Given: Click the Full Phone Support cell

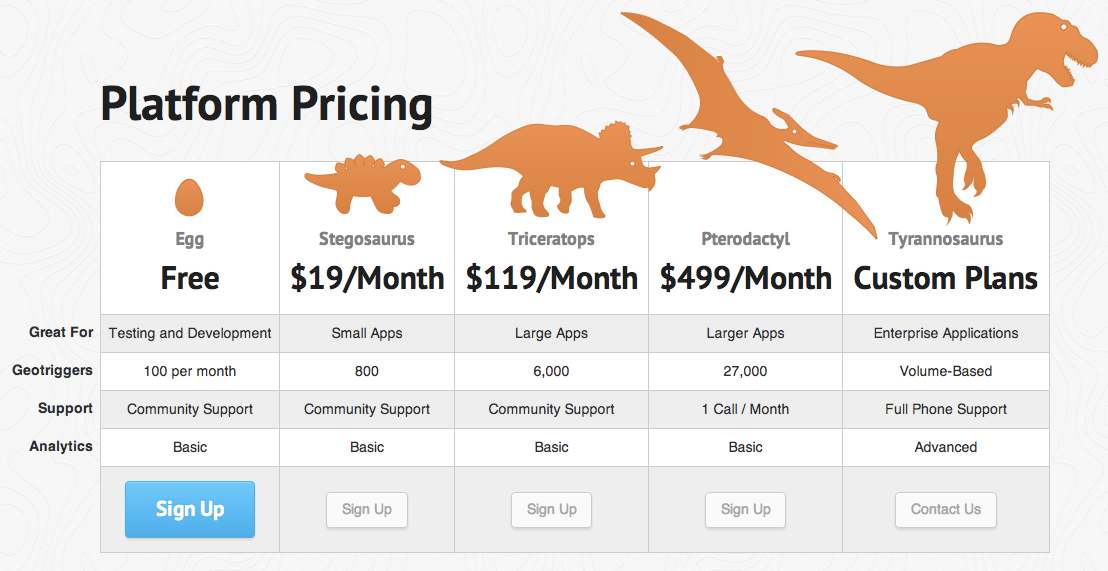Looking at the screenshot, I should tap(946, 409).
